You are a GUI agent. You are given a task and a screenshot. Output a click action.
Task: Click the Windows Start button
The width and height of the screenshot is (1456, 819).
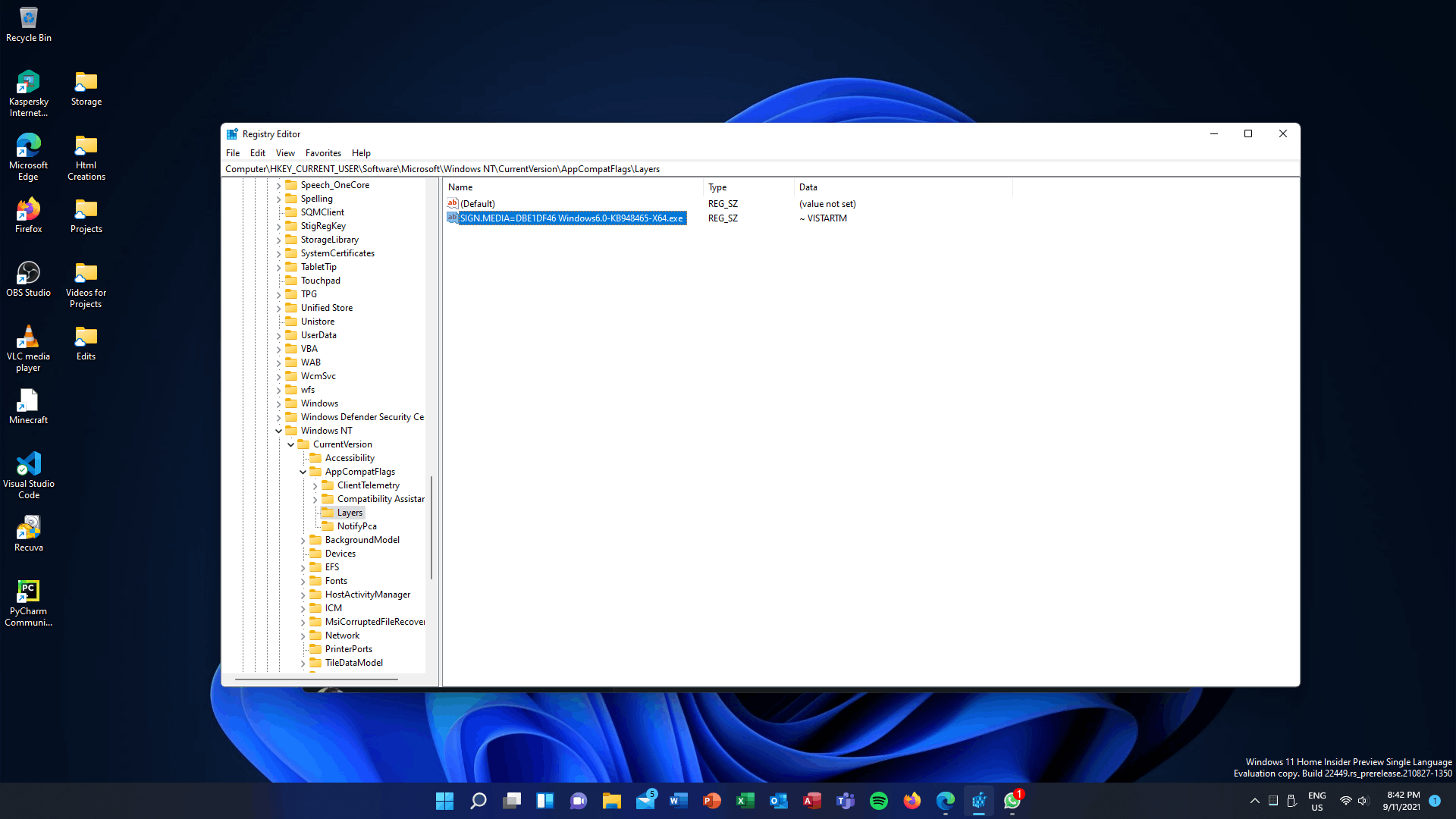click(x=444, y=801)
